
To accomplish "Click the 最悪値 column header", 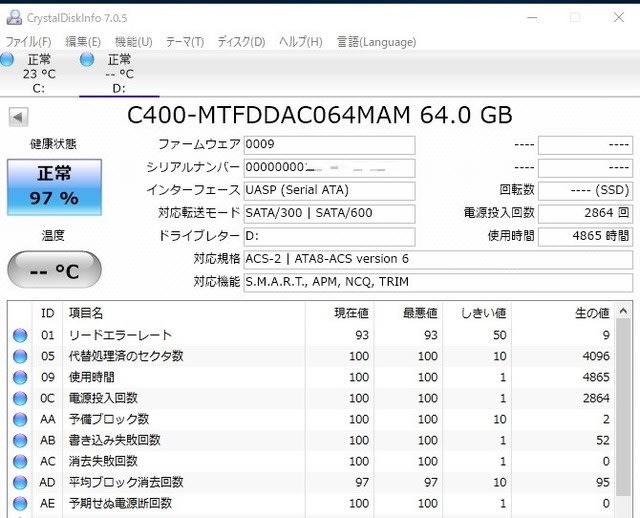I will [x=408, y=313].
